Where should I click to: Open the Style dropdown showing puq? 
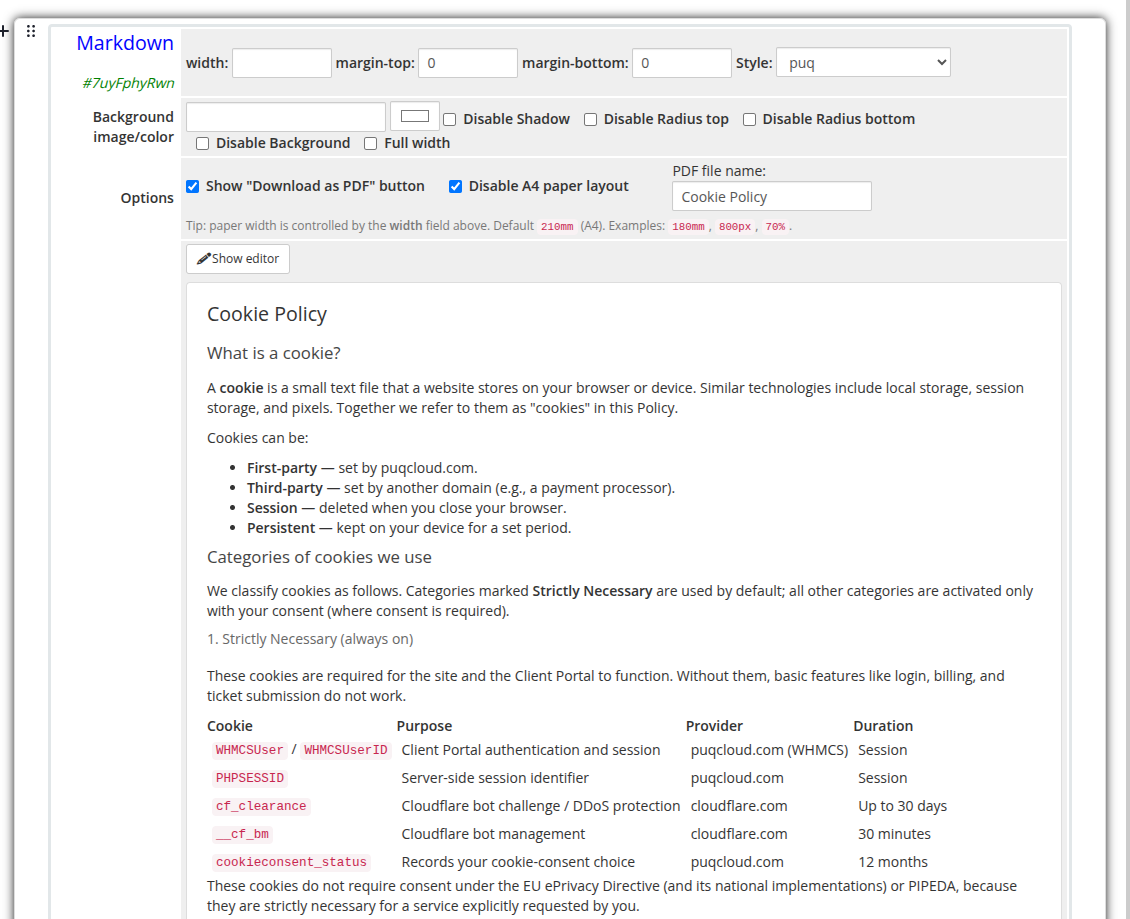click(x=863, y=61)
